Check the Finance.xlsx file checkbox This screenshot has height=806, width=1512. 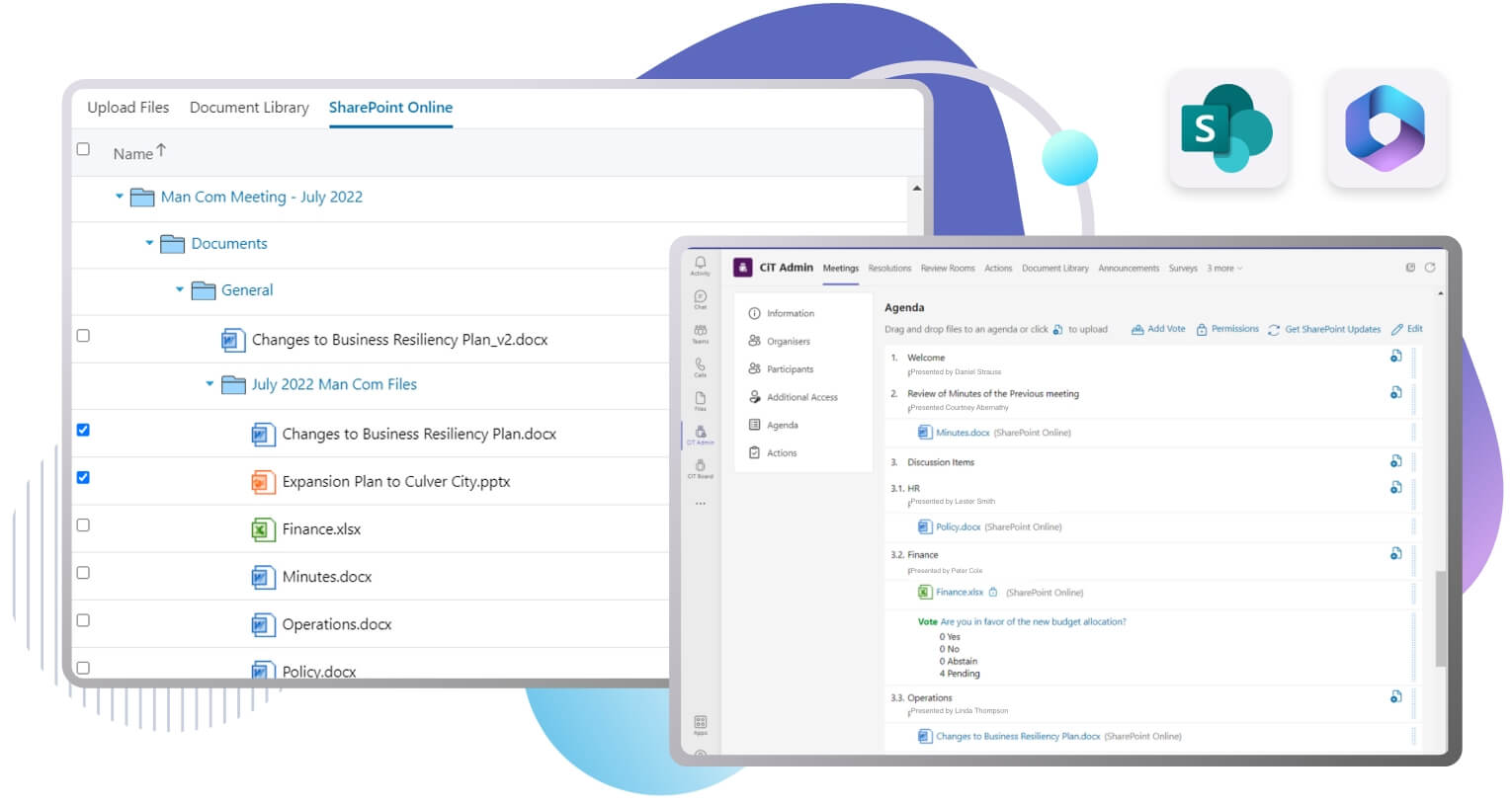point(83,525)
